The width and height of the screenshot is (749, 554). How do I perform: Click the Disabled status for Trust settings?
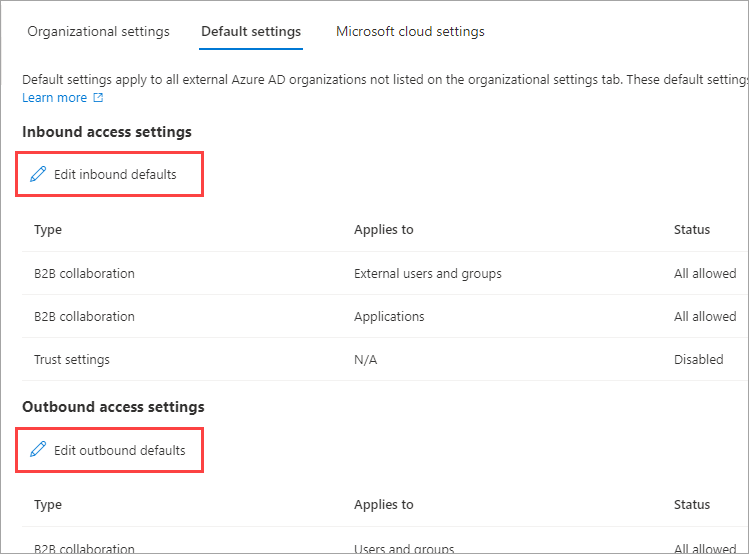coord(698,359)
